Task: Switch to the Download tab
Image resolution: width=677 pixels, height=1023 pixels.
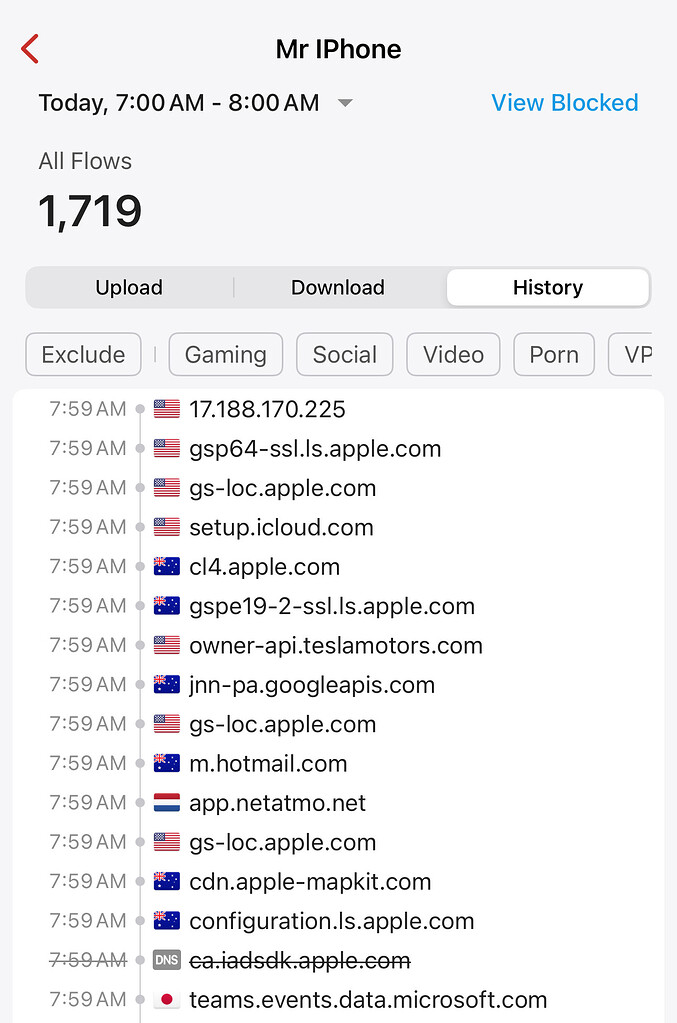Action: 338,288
